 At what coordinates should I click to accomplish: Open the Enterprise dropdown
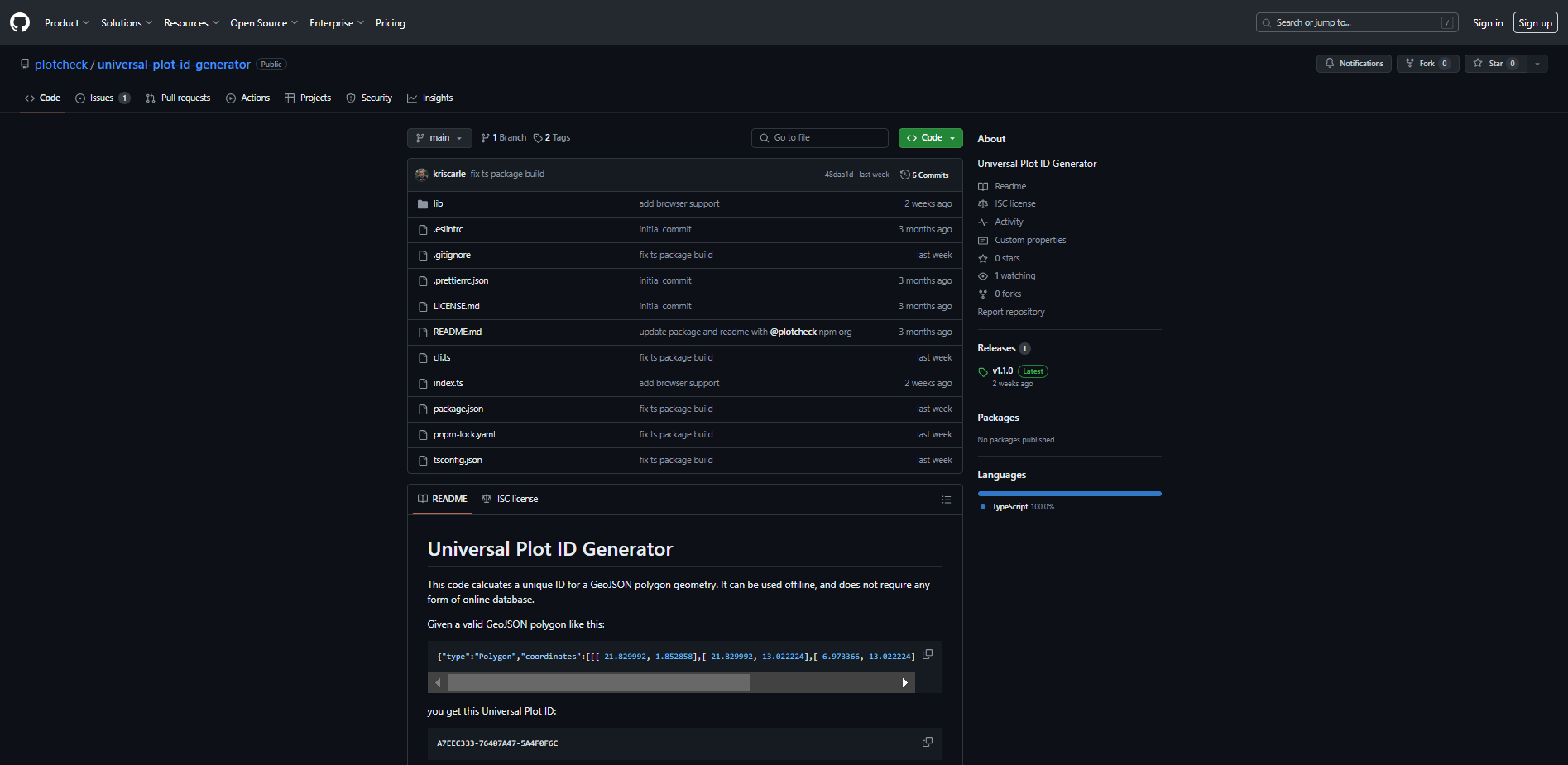(x=336, y=23)
